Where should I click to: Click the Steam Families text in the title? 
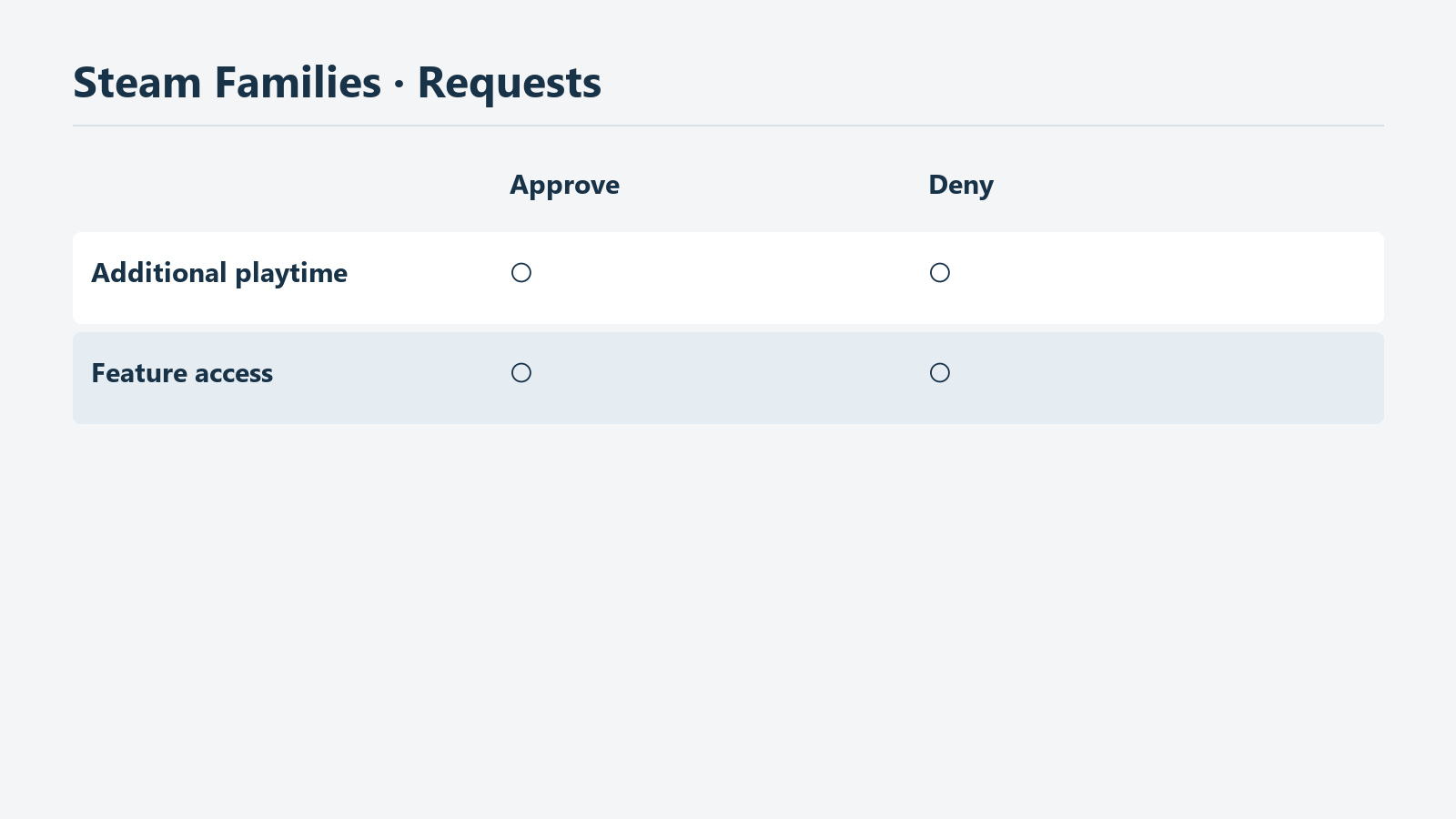pyautogui.click(x=227, y=83)
